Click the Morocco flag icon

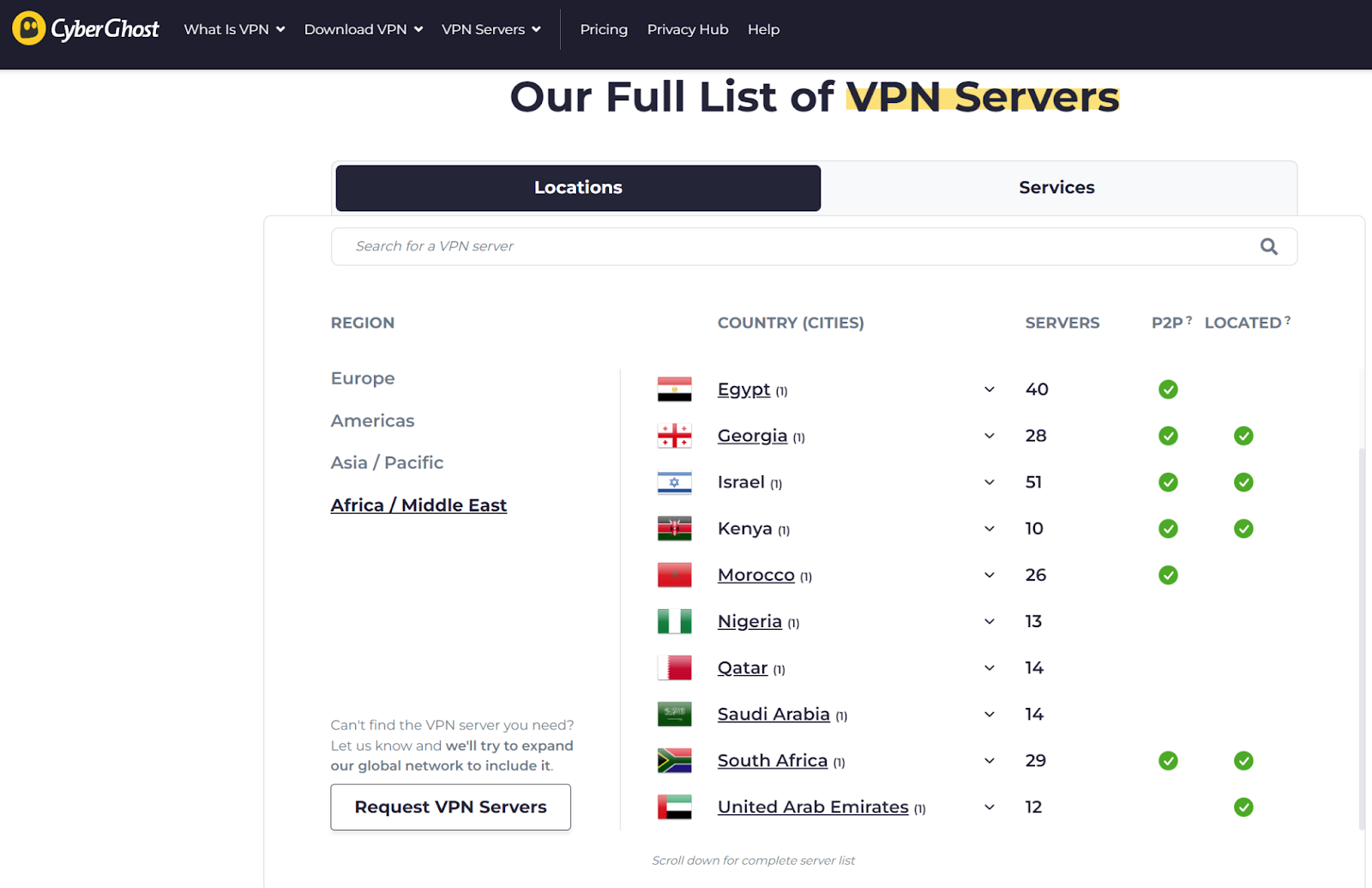tap(674, 575)
